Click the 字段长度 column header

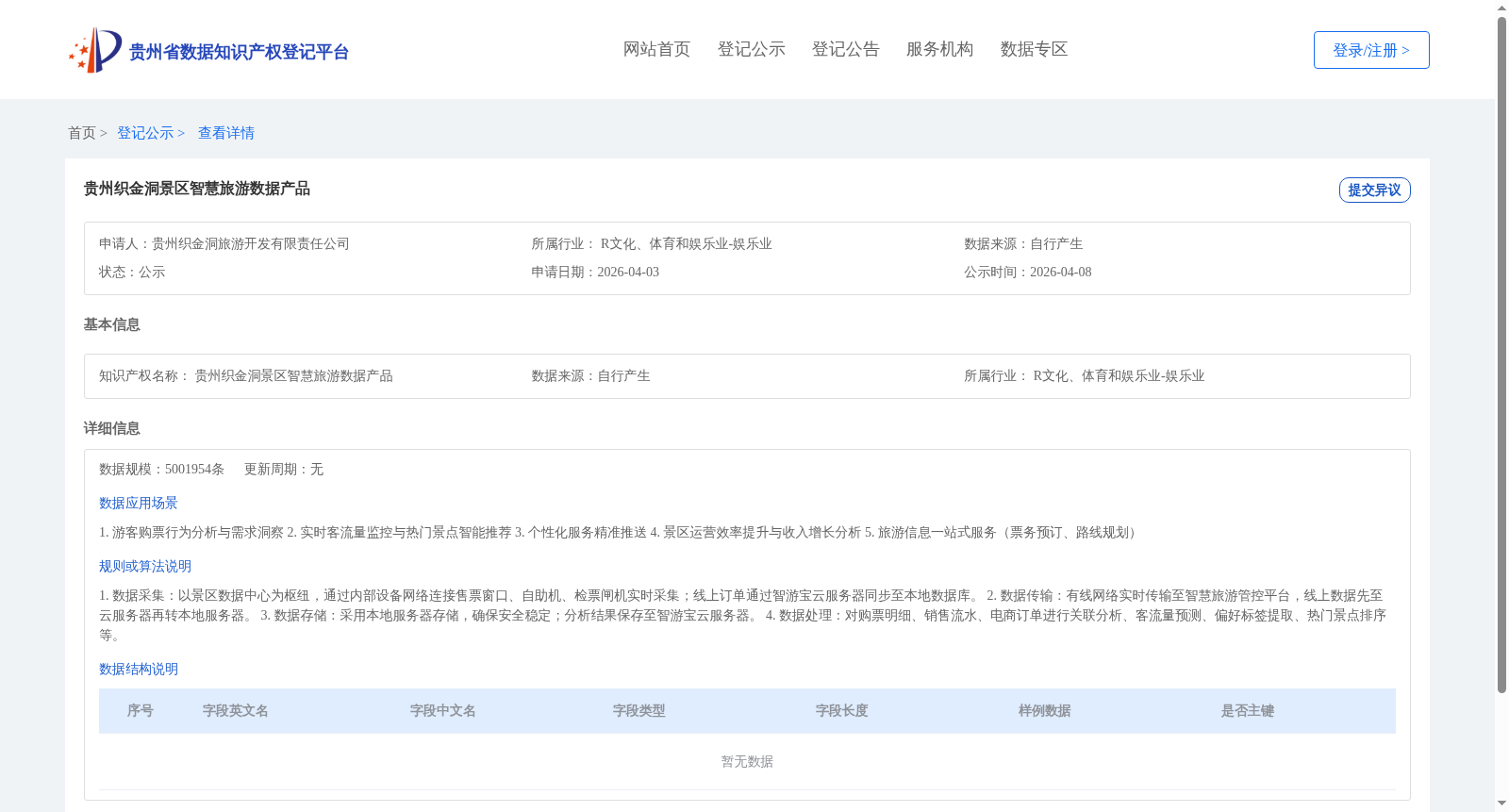(842, 710)
